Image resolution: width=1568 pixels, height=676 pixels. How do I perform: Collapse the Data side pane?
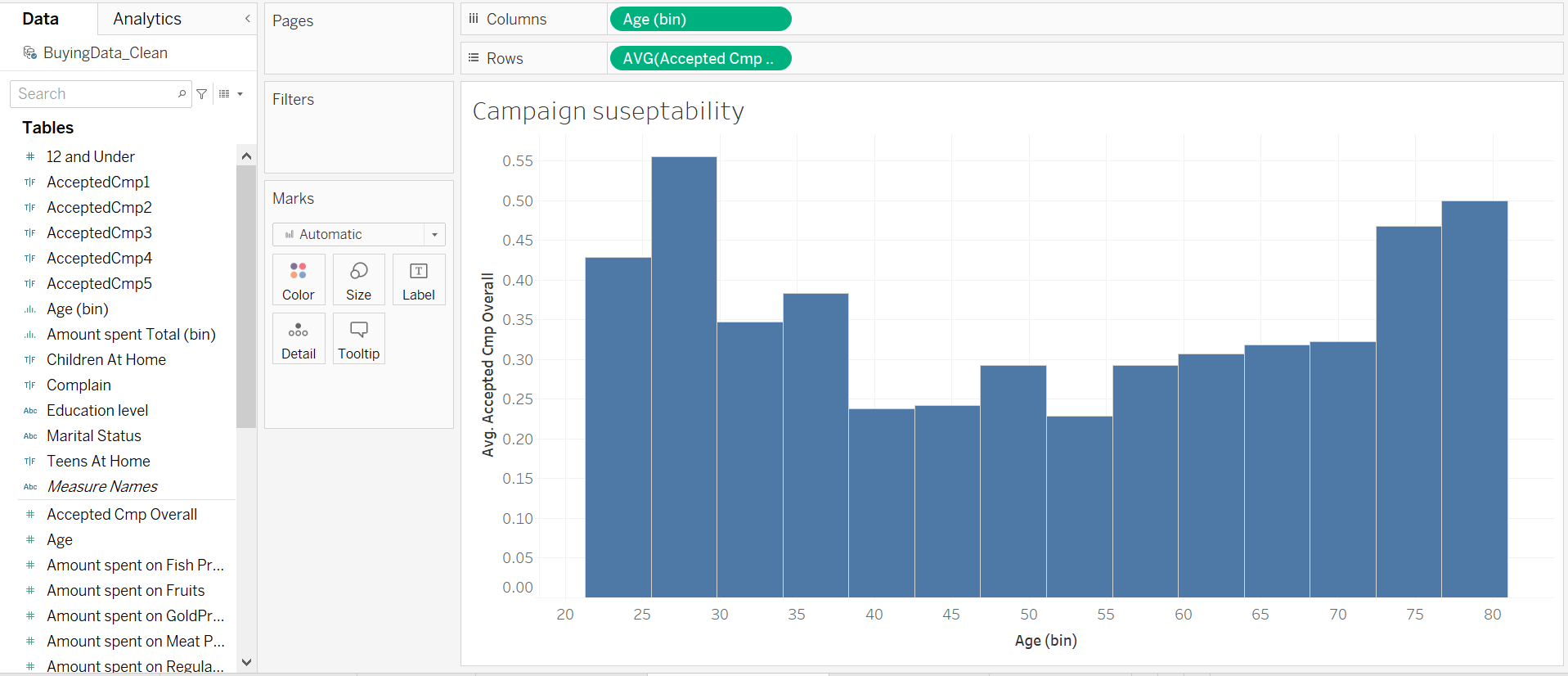coord(247,19)
